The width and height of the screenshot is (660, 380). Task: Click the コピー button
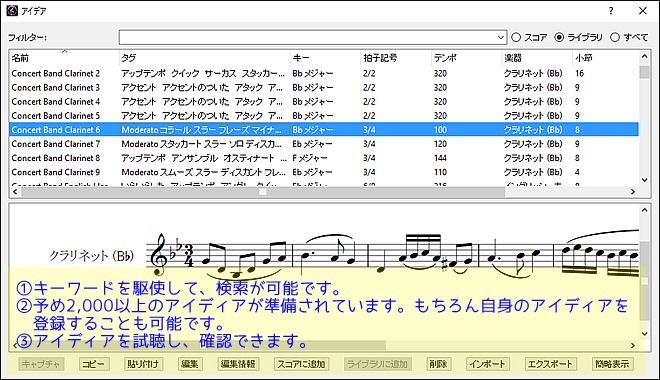pyautogui.click(x=94, y=364)
